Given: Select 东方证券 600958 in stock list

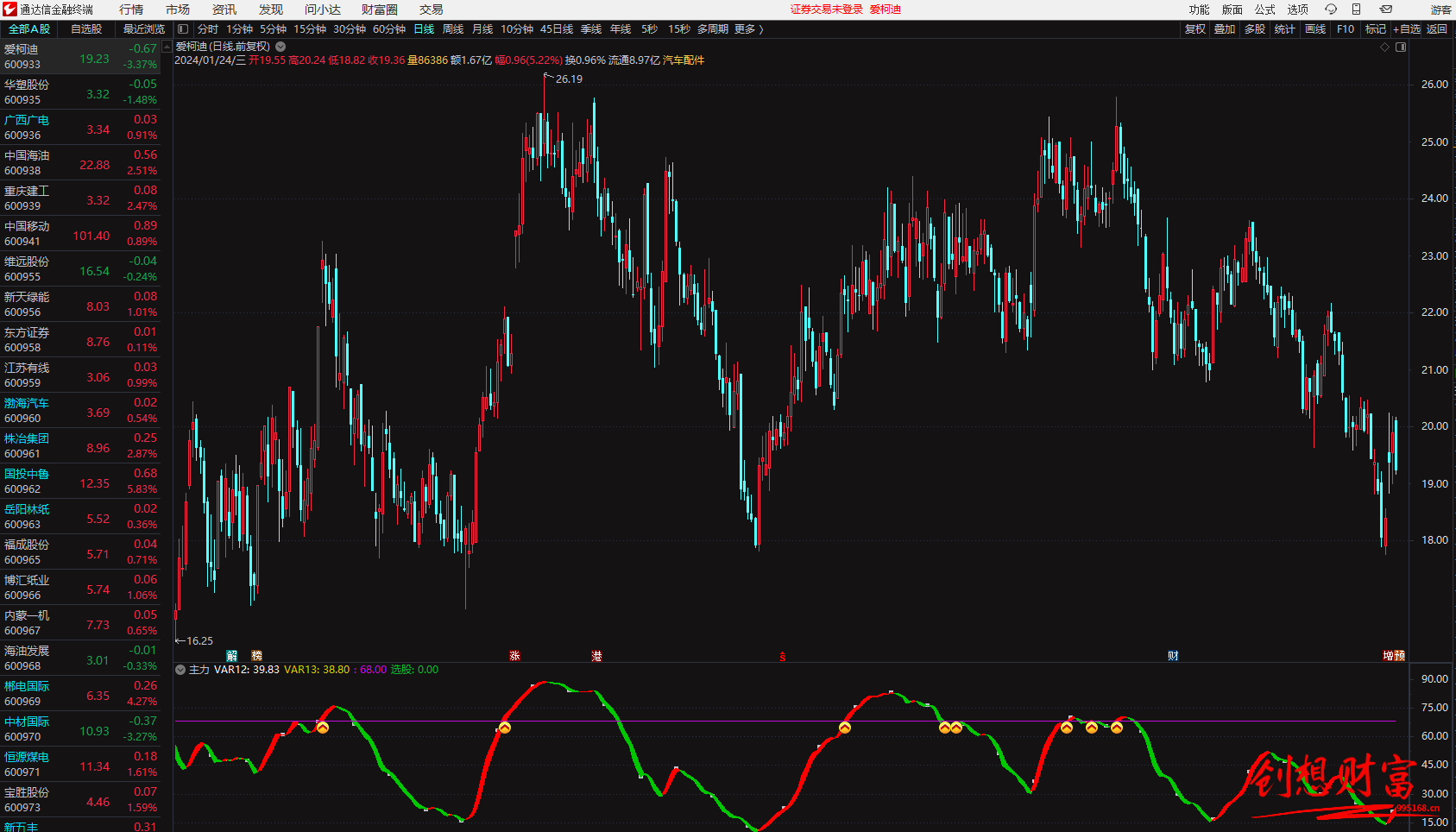Looking at the screenshot, I should (x=80, y=340).
